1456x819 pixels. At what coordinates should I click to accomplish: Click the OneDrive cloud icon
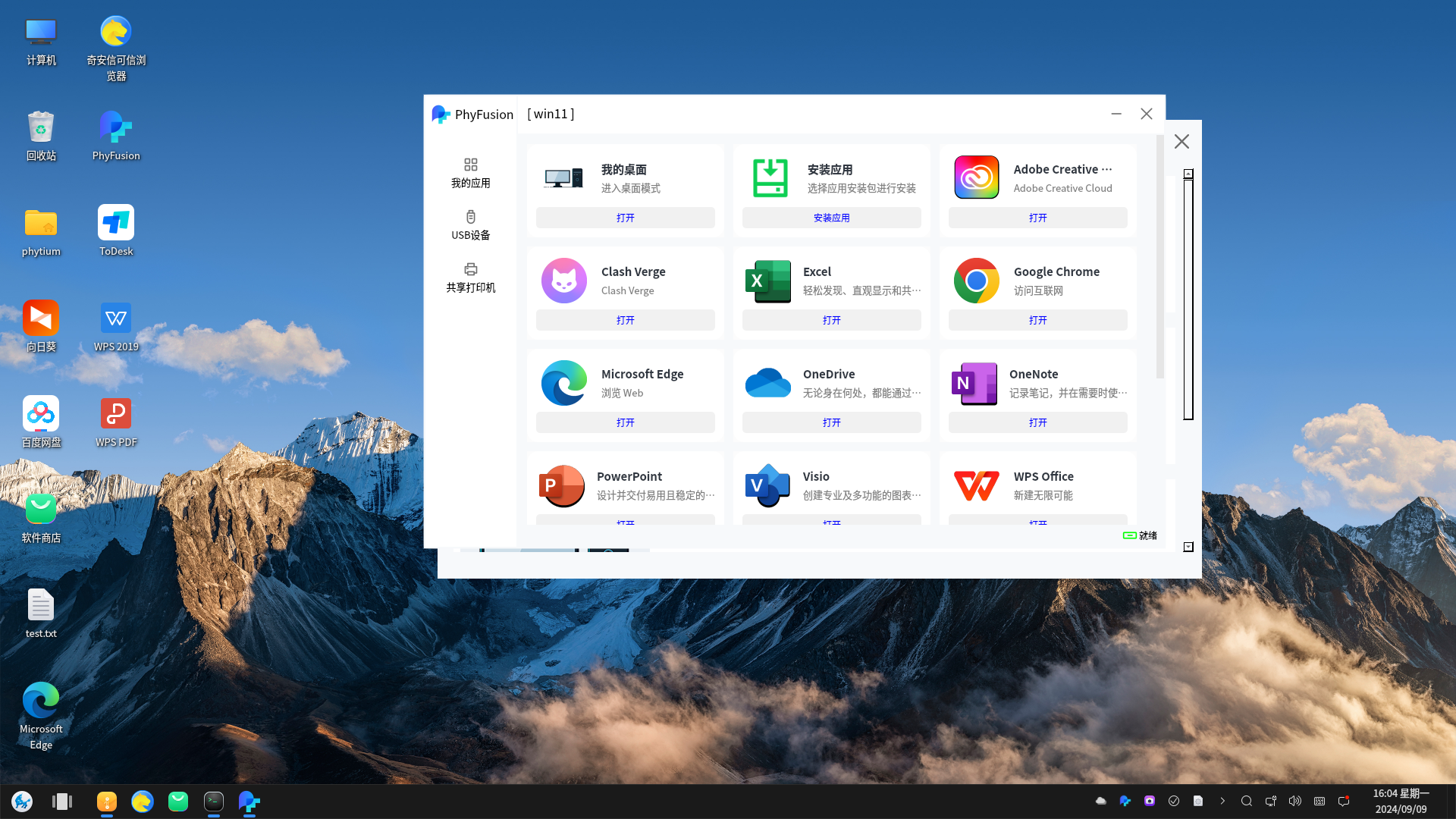[768, 383]
